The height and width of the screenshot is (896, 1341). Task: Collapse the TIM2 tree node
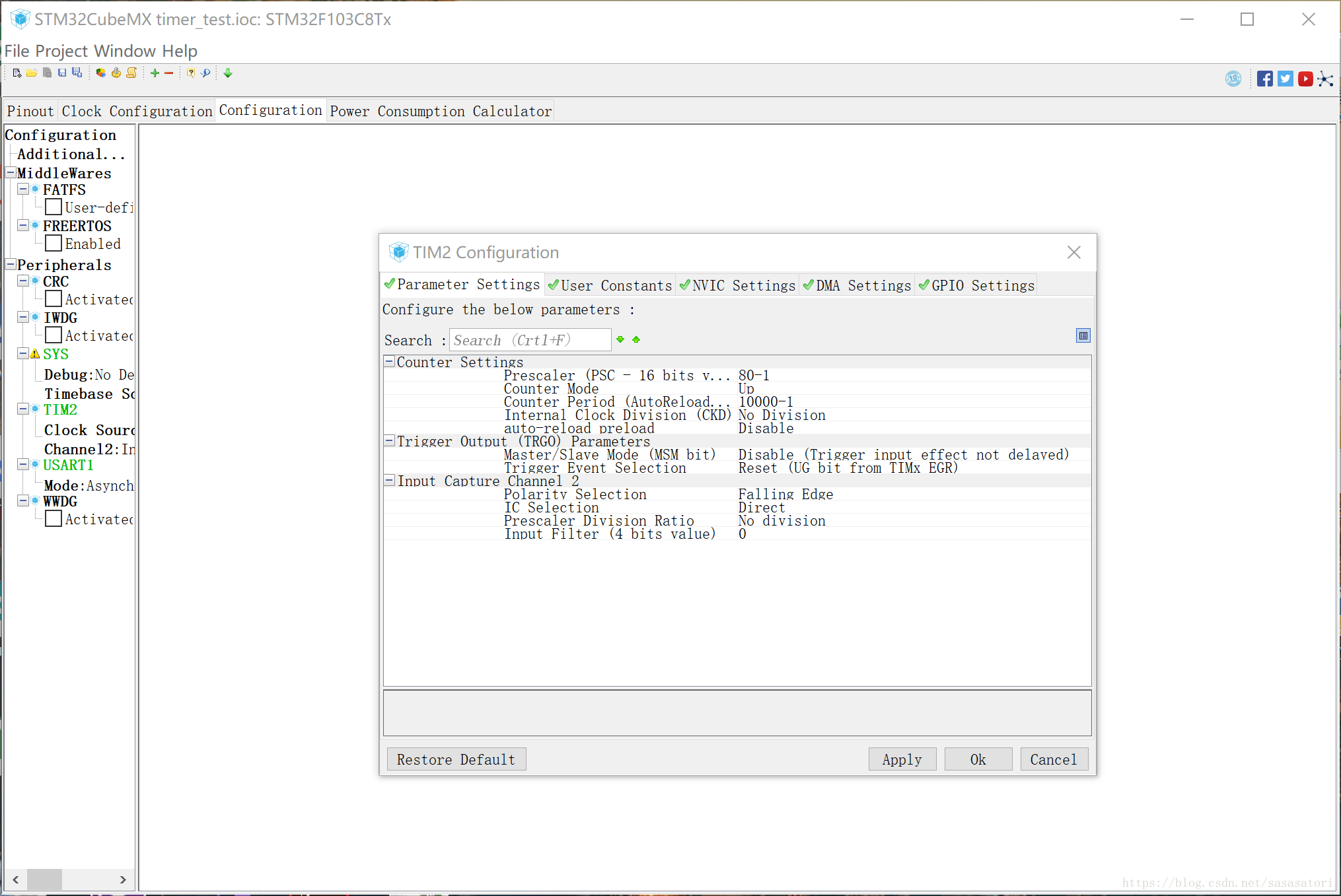[23, 409]
